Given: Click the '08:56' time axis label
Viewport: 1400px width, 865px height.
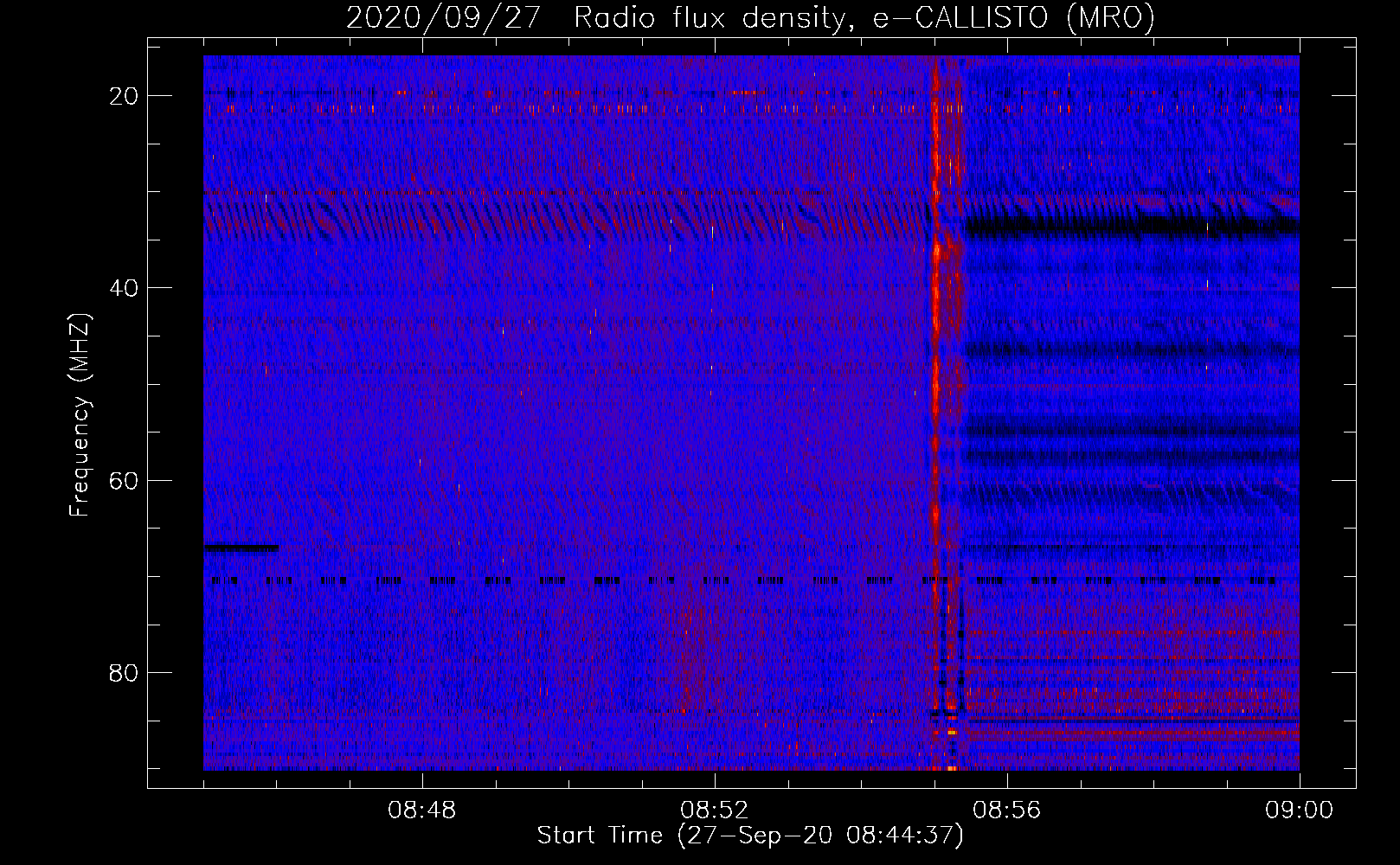Looking at the screenshot, I should click(1007, 811).
